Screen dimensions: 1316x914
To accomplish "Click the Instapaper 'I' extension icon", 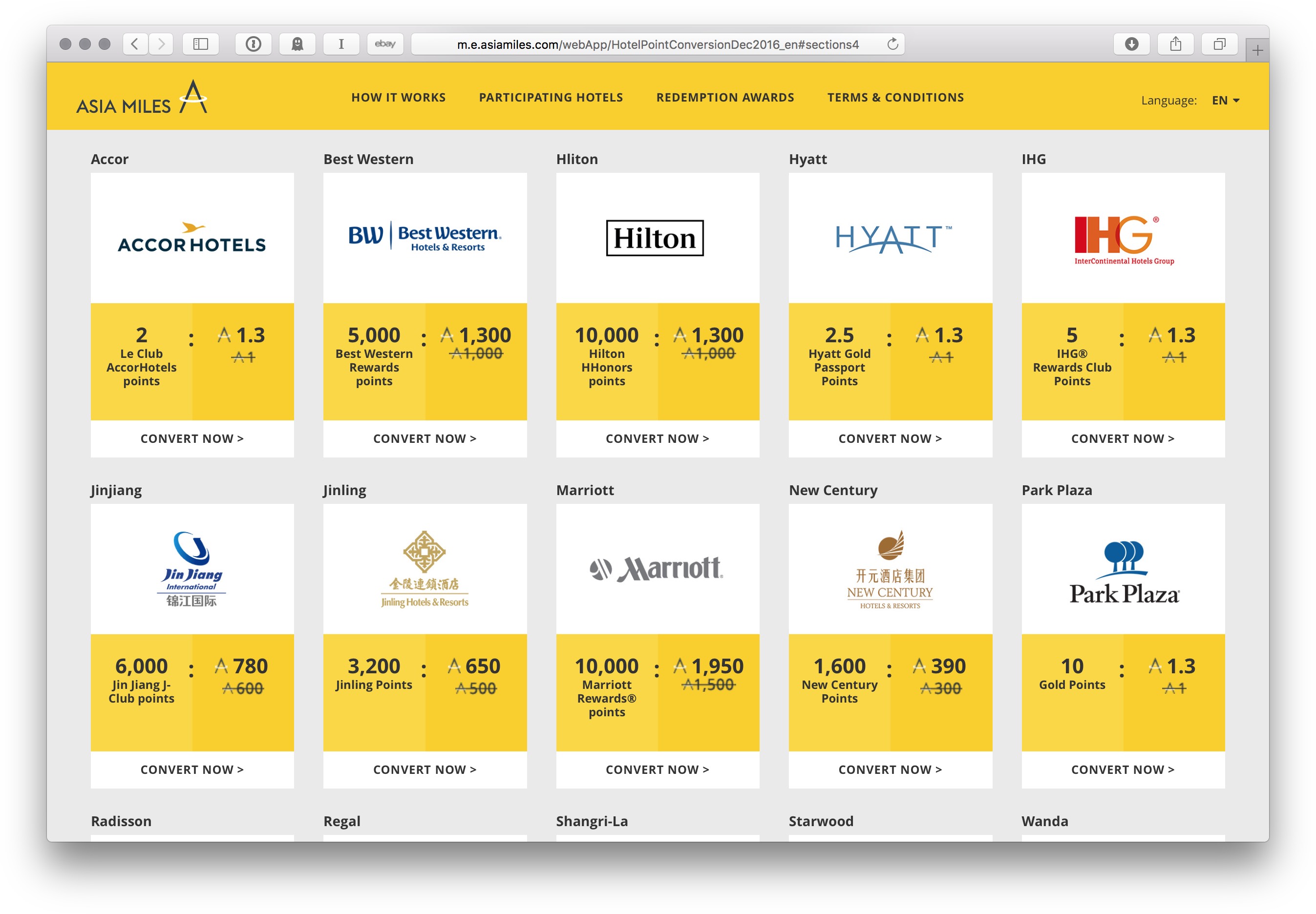I will click(341, 44).
